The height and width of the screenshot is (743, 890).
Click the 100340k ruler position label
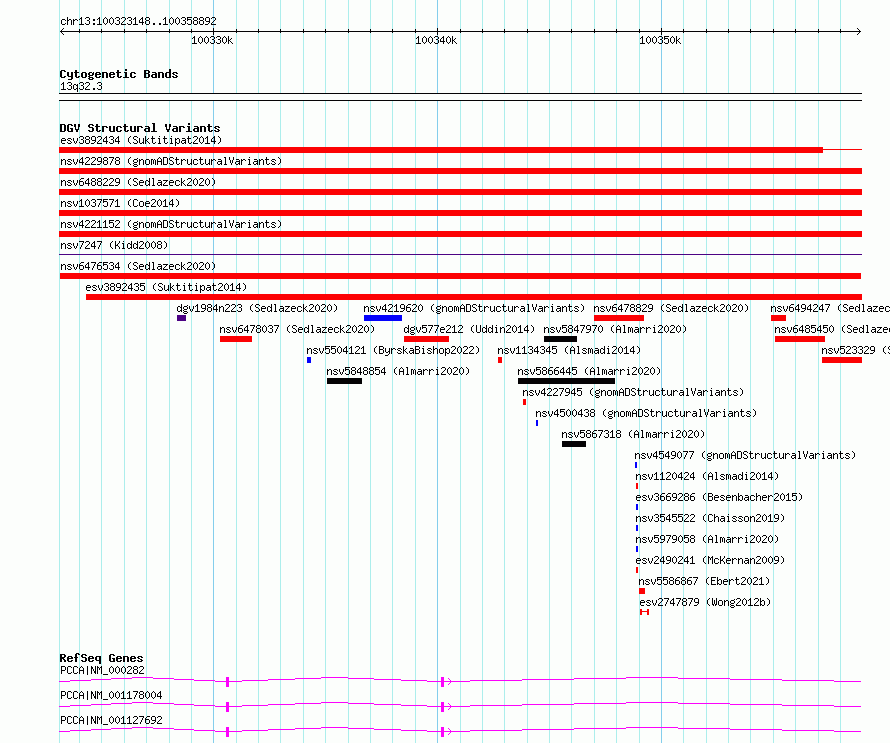pyautogui.click(x=436, y=40)
